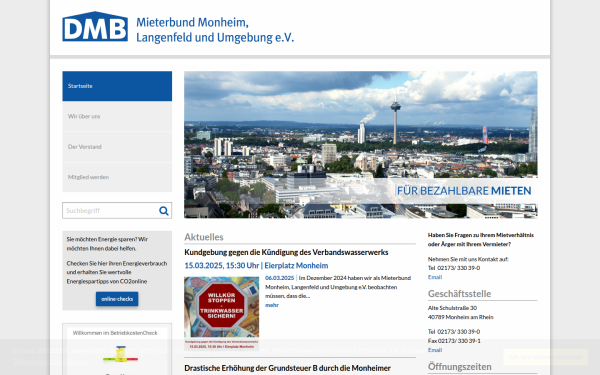Viewport: 600px width, 375px height.
Task: Click the Geschäftsstelle heading
Action: click(x=459, y=293)
